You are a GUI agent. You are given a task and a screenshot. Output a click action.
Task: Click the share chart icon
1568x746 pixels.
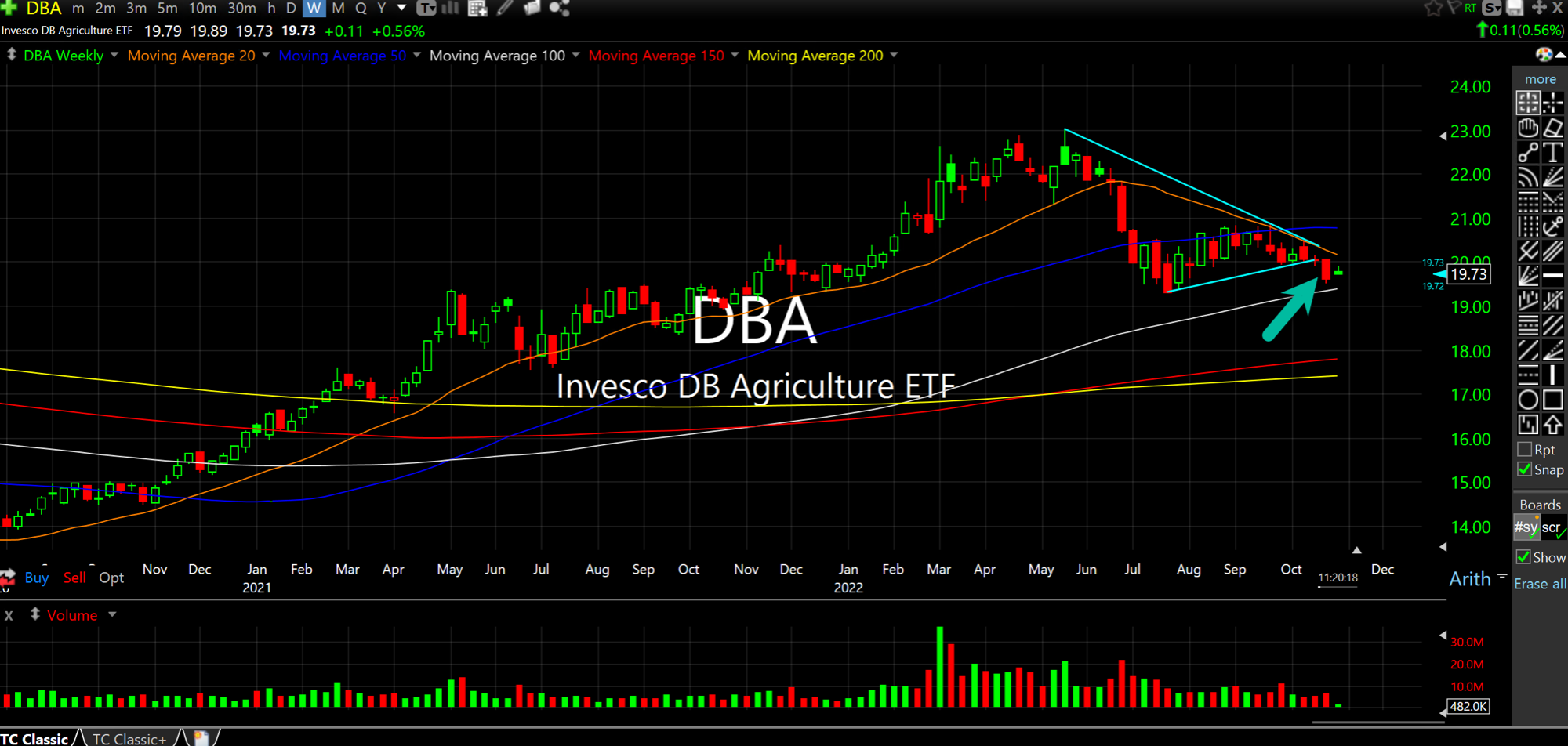(x=559, y=8)
